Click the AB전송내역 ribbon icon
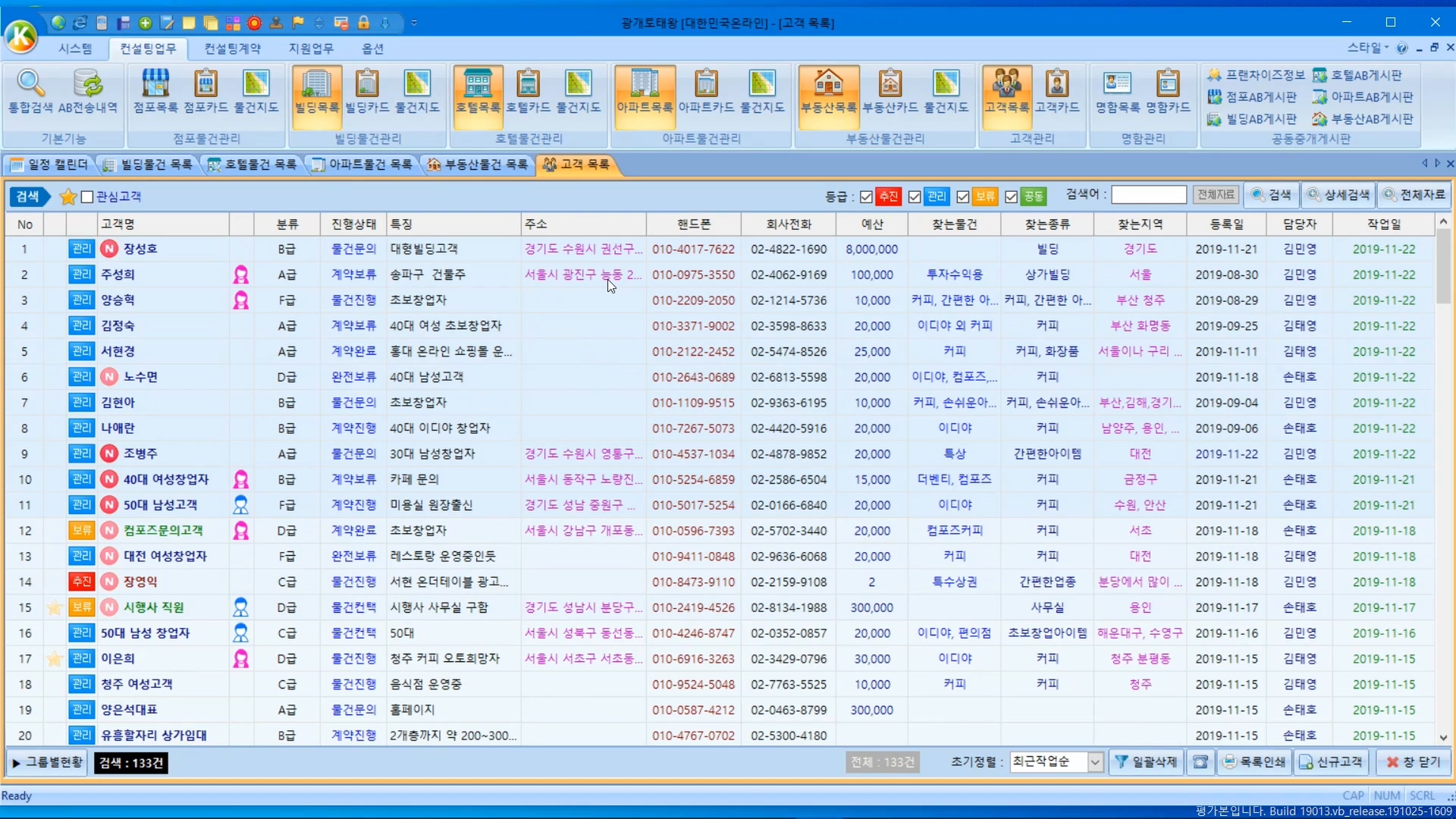The image size is (1456, 819). click(x=88, y=91)
